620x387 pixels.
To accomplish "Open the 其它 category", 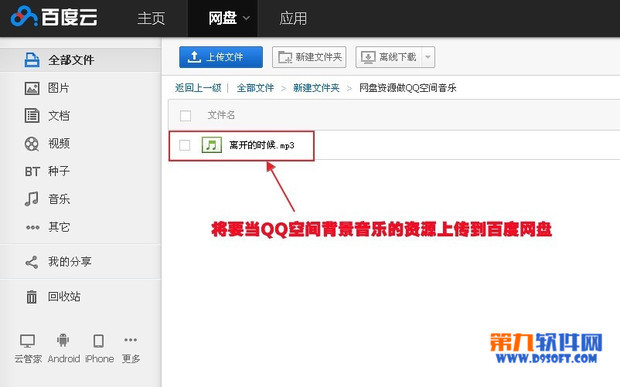I will pos(59,227).
